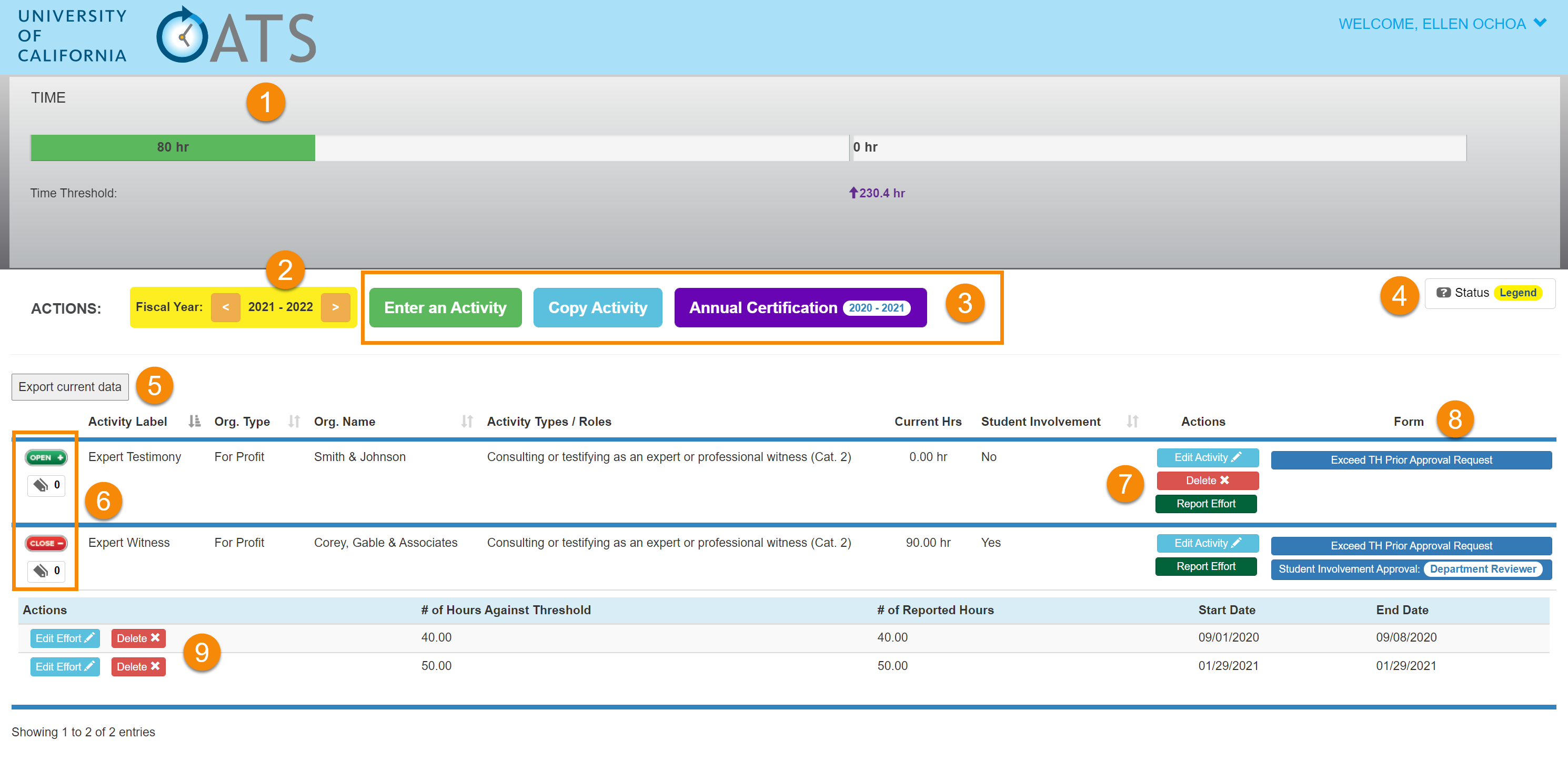Image resolution: width=1568 pixels, height=760 pixels.
Task: Click the University of California logo text
Action: pyautogui.click(x=73, y=35)
